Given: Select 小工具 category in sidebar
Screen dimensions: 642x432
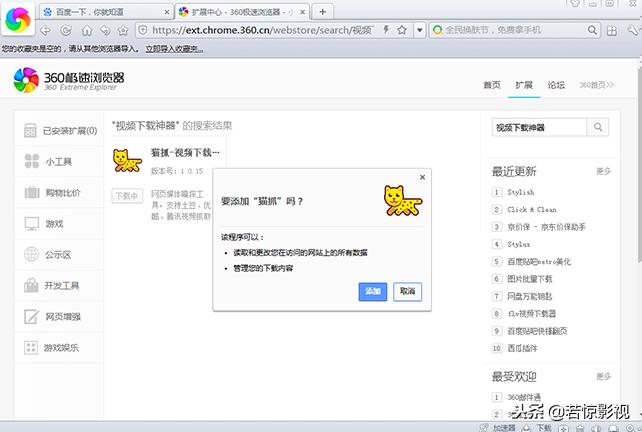Looking at the screenshot, I should [x=60, y=161].
